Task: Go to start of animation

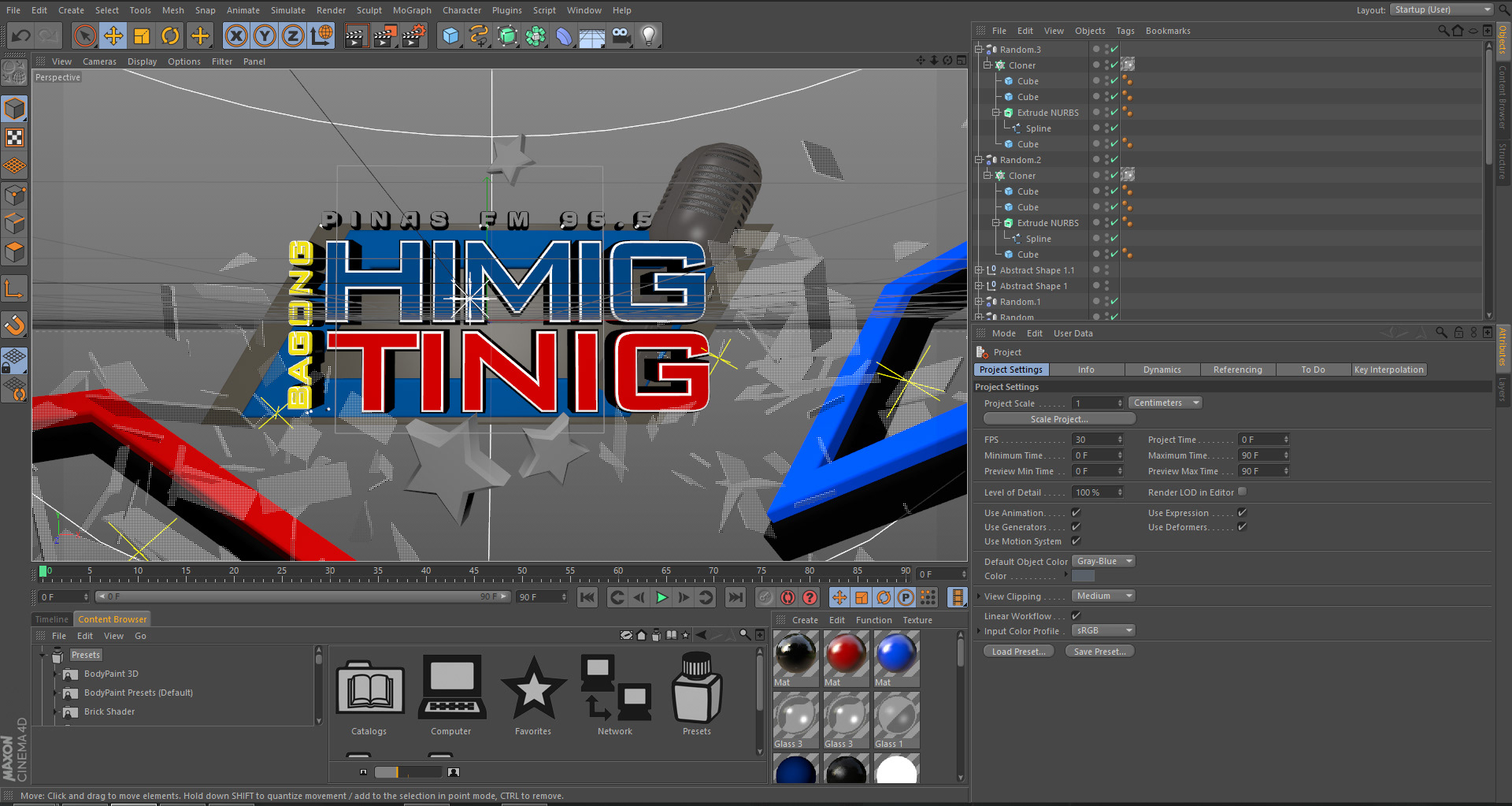Action: tap(587, 597)
